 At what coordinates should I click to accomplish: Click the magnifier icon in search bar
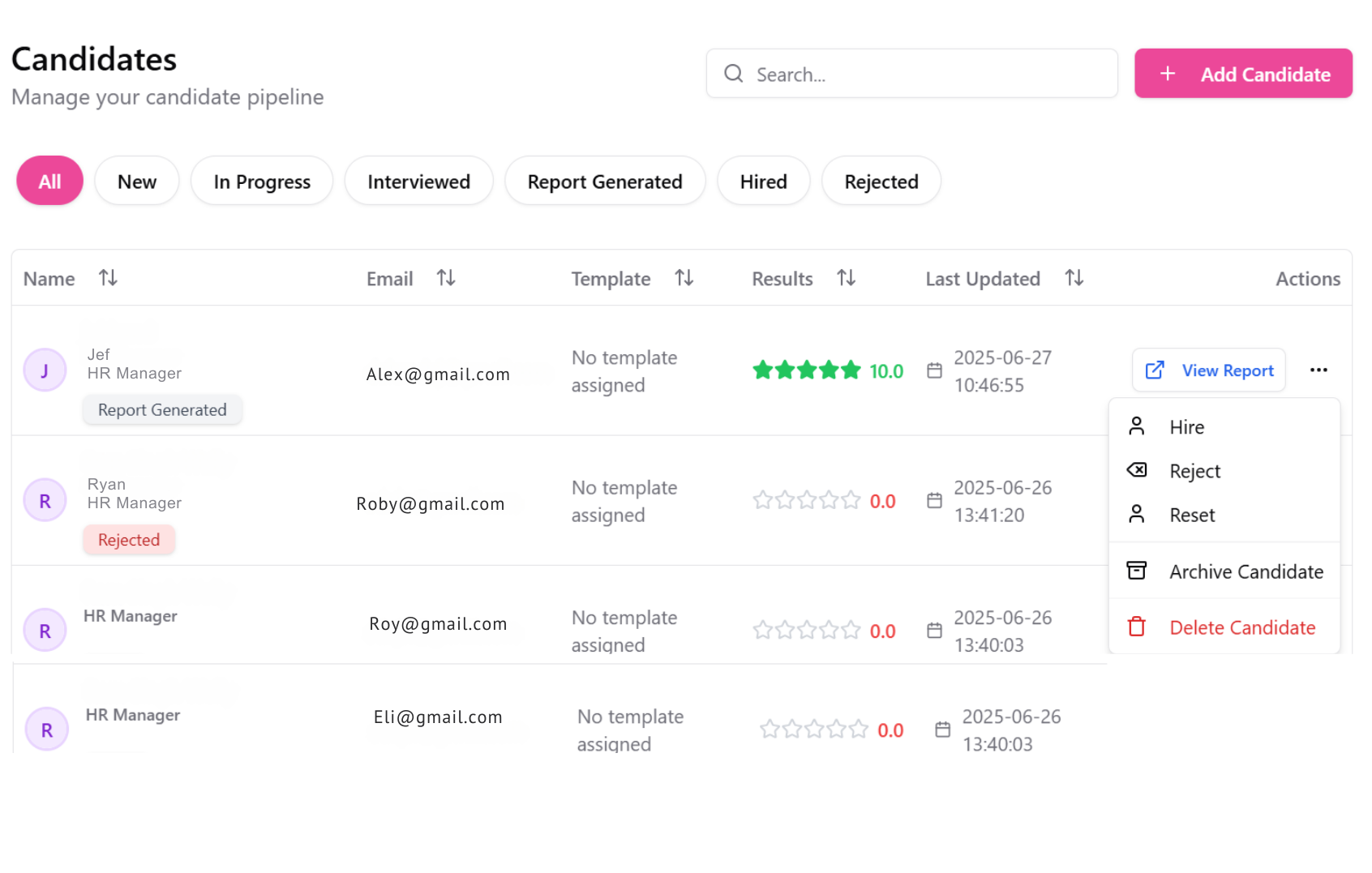(734, 74)
